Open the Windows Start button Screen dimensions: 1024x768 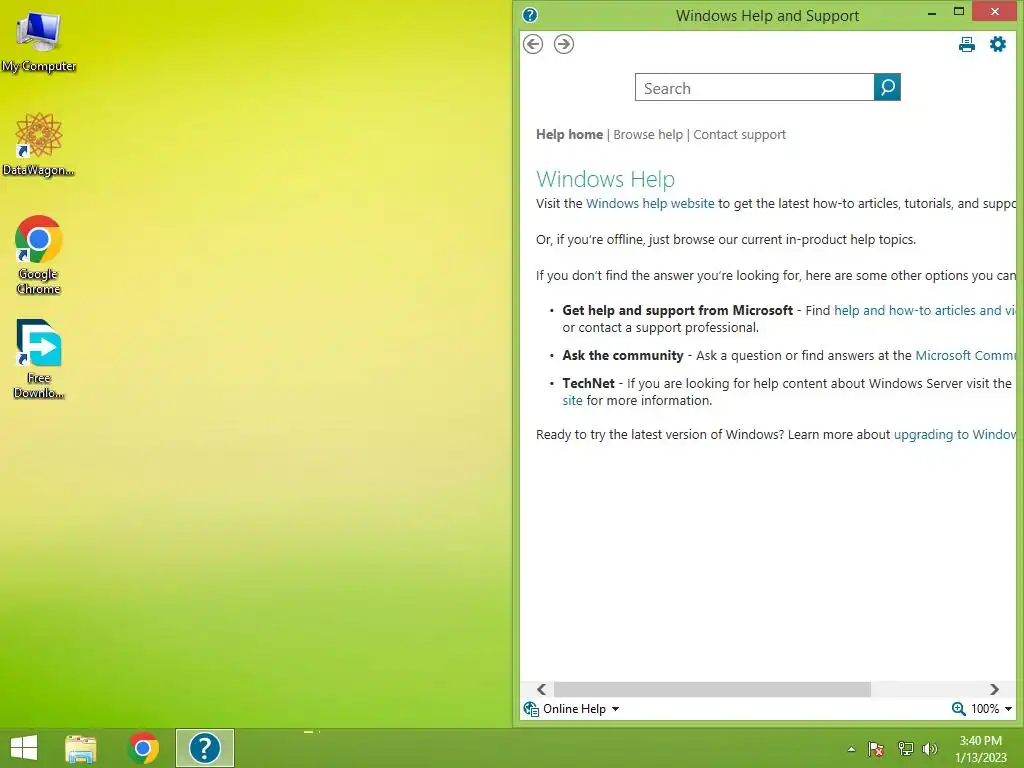(24, 748)
